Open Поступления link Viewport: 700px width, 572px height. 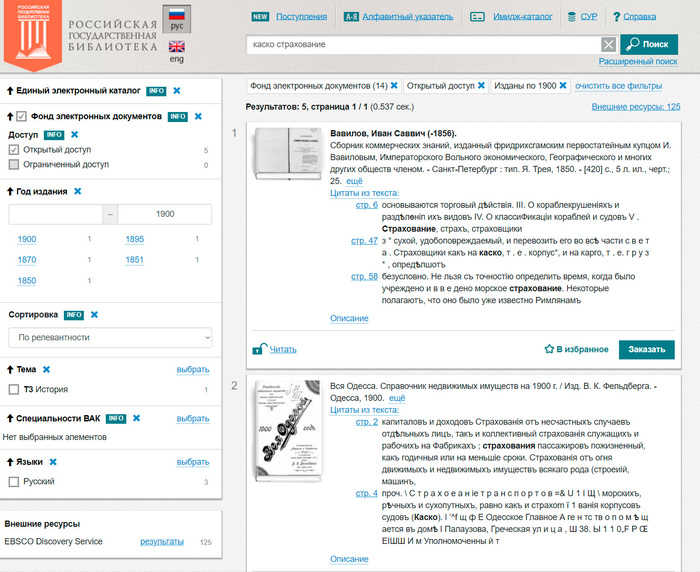pos(301,17)
